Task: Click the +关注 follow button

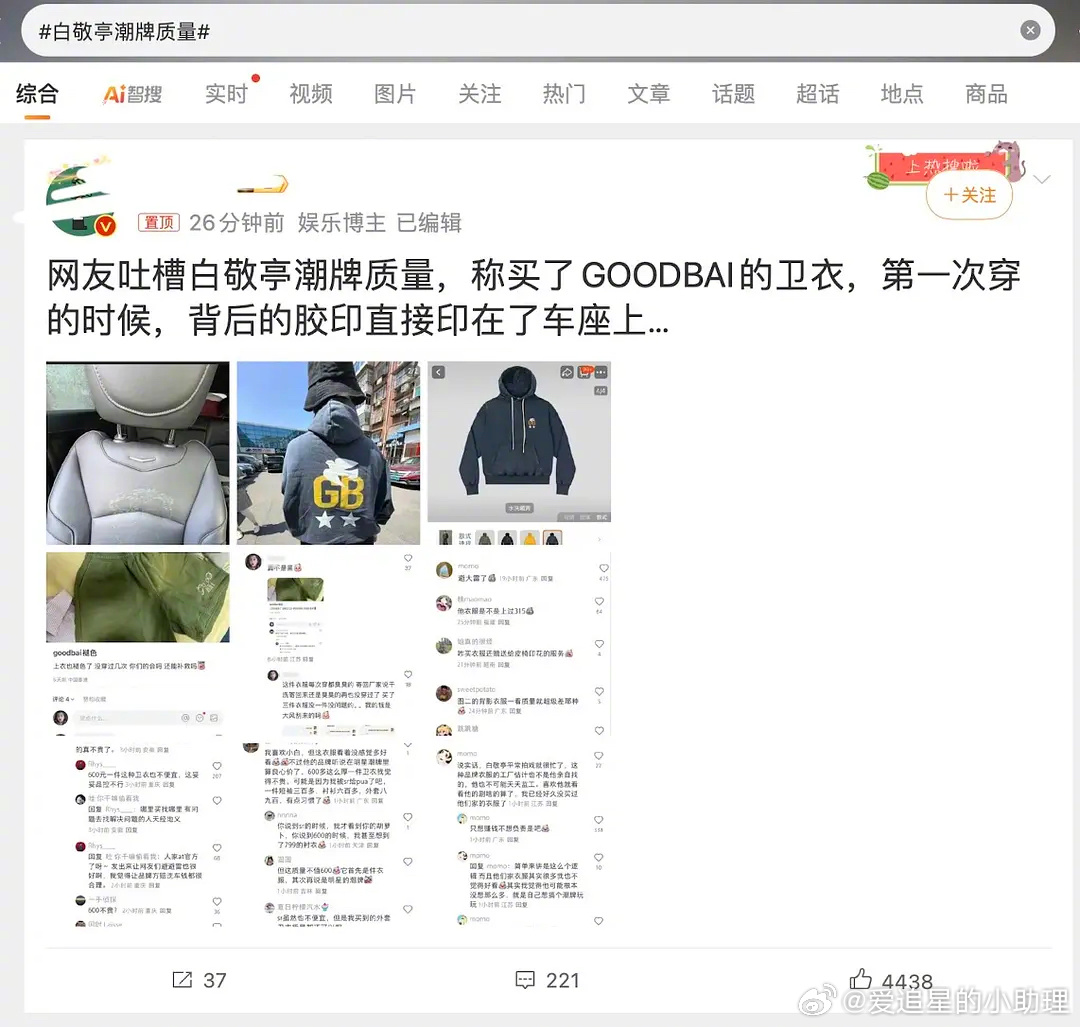Action: click(969, 196)
